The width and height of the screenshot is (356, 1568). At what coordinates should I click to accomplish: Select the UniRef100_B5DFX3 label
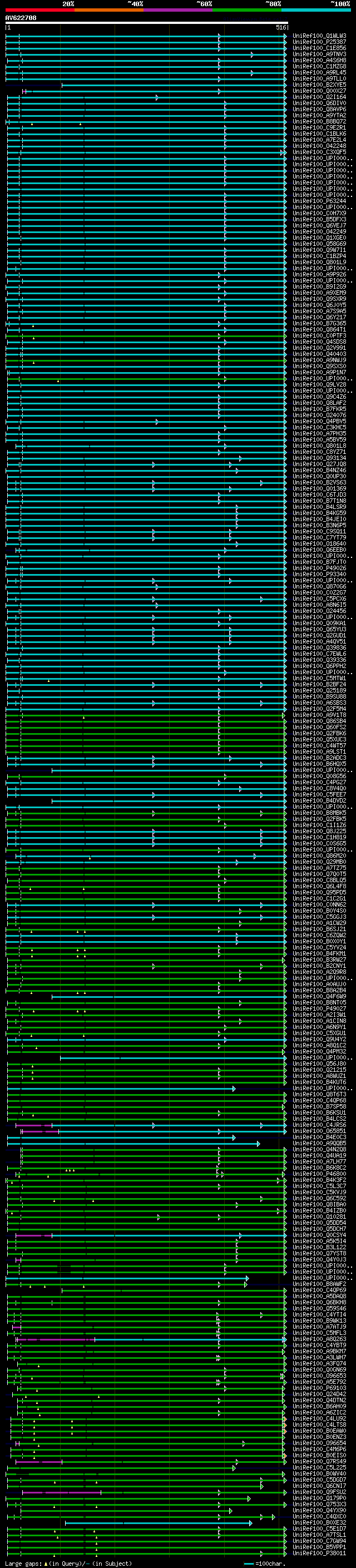(x=319, y=219)
